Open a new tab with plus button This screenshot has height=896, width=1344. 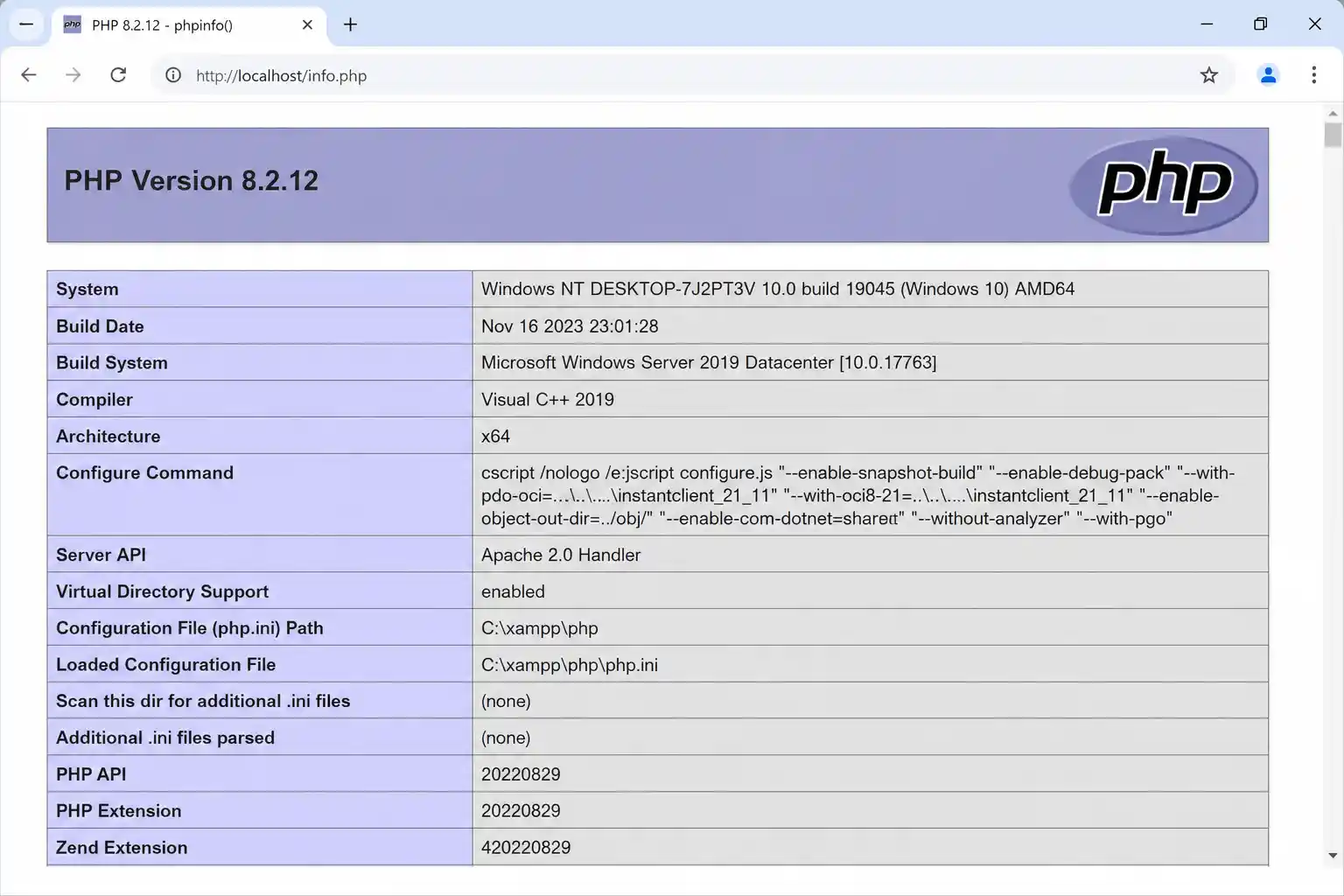point(350,24)
